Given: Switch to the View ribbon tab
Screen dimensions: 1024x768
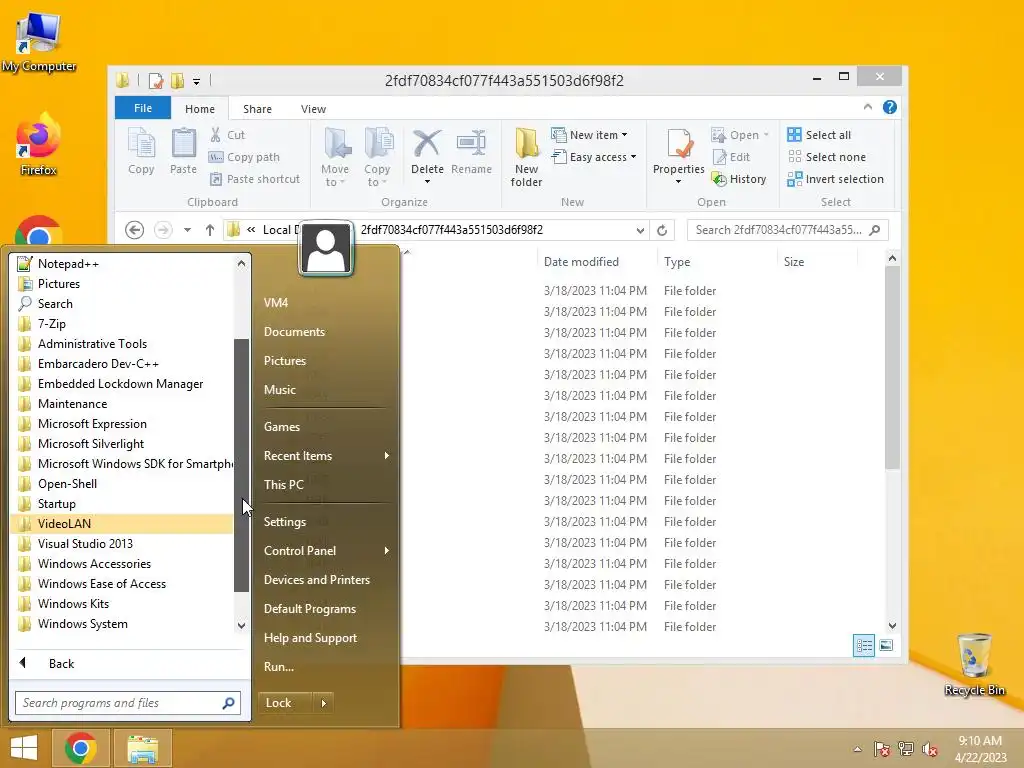Looking at the screenshot, I should (313, 109).
